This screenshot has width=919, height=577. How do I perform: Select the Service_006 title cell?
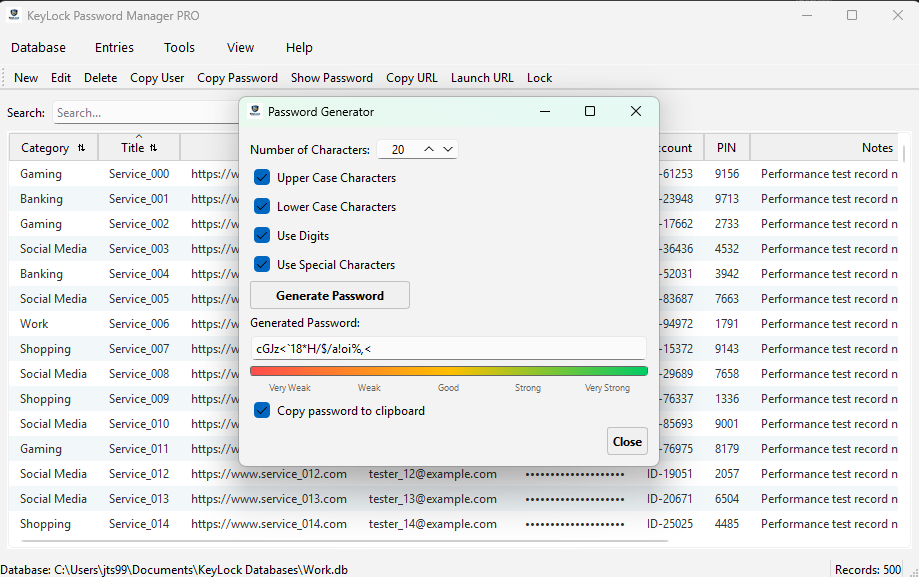click(139, 324)
